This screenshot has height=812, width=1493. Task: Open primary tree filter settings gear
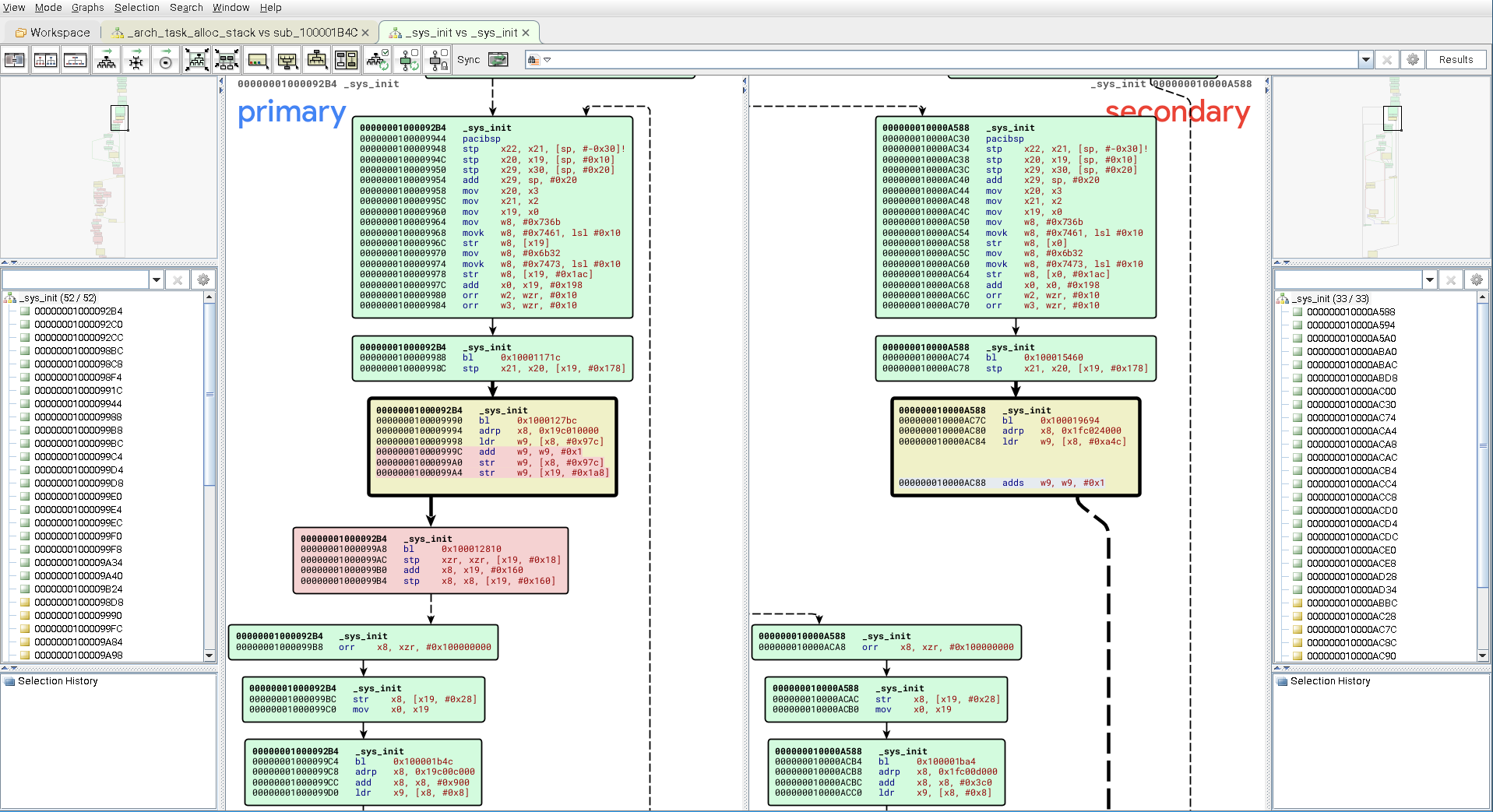pyautogui.click(x=203, y=280)
